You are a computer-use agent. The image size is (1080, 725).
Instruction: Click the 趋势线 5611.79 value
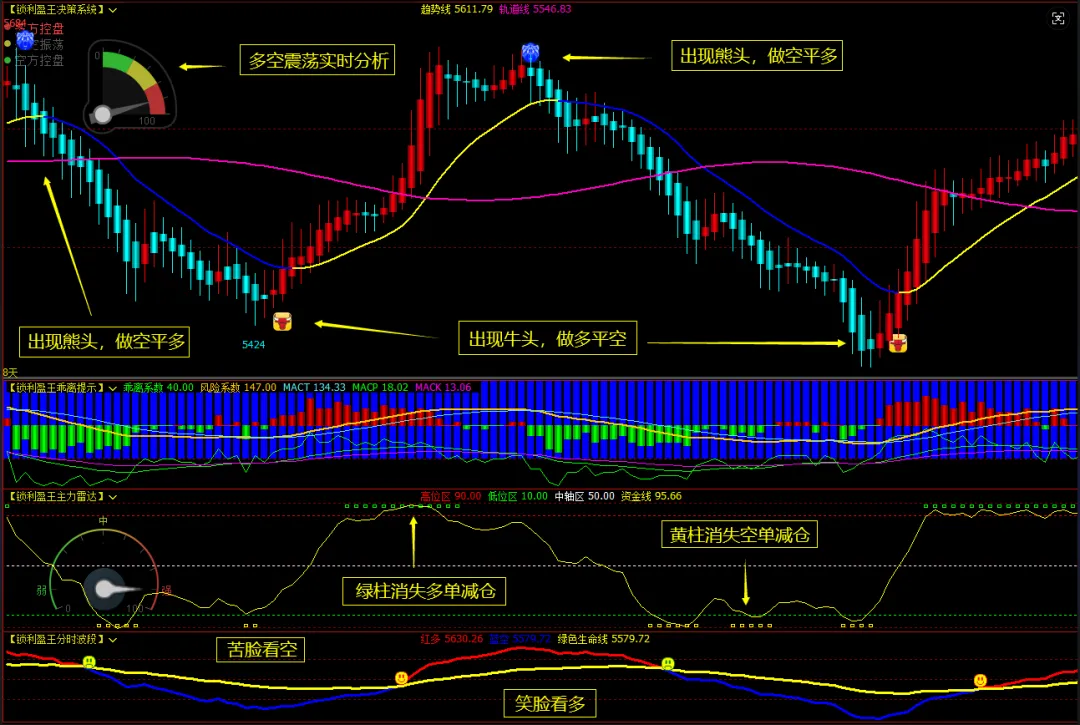tap(457, 9)
